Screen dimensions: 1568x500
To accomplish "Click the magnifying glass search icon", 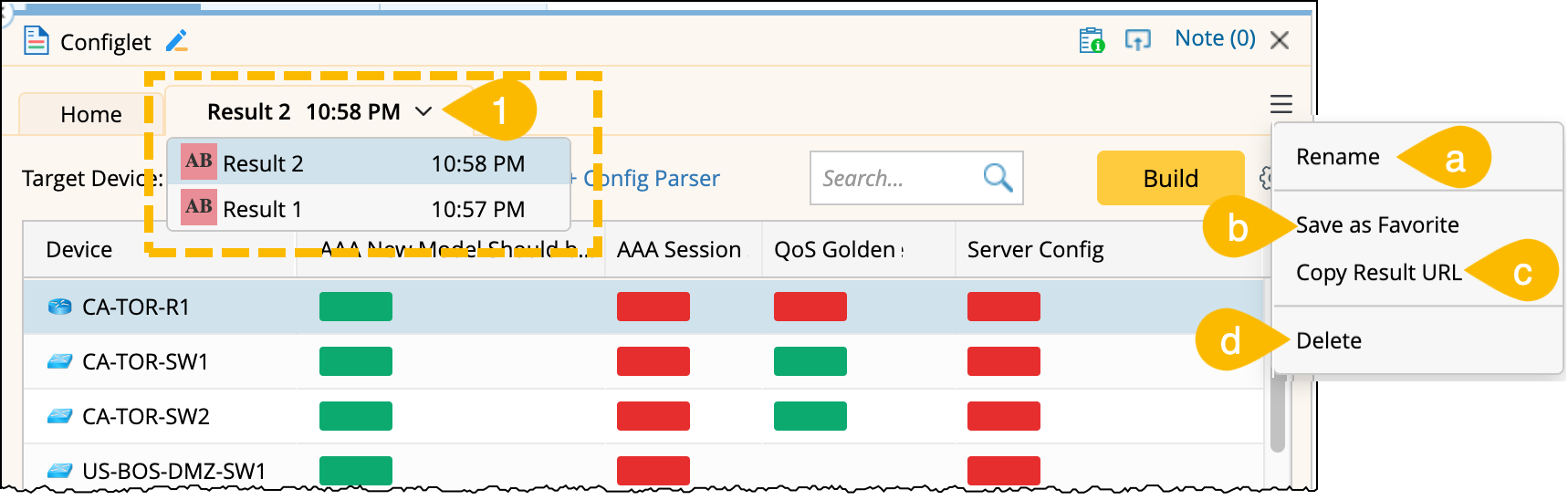I will pyautogui.click(x=998, y=178).
